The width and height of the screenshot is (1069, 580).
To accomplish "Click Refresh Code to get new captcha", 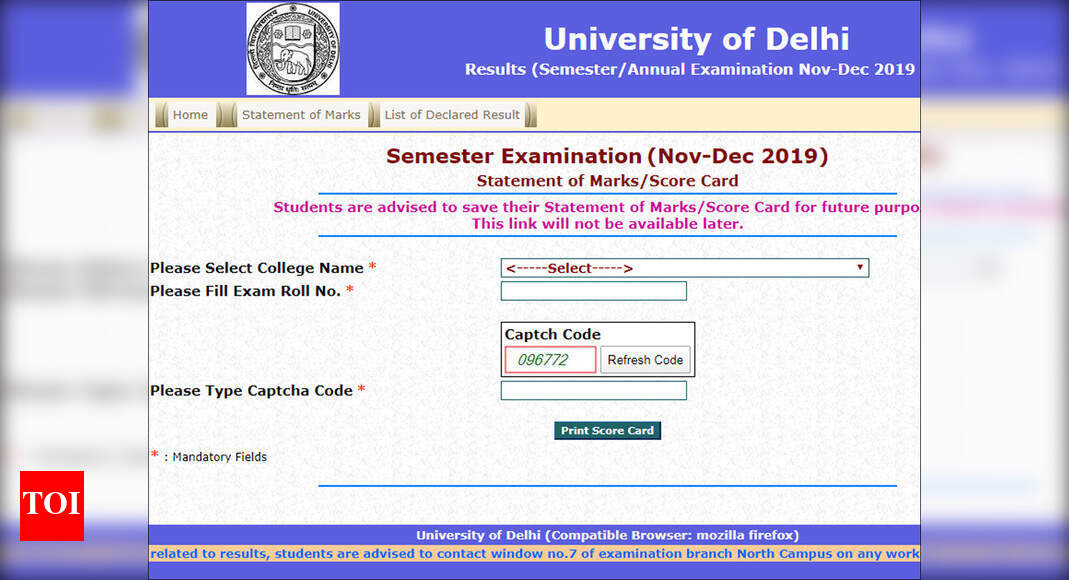I will pos(645,359).
